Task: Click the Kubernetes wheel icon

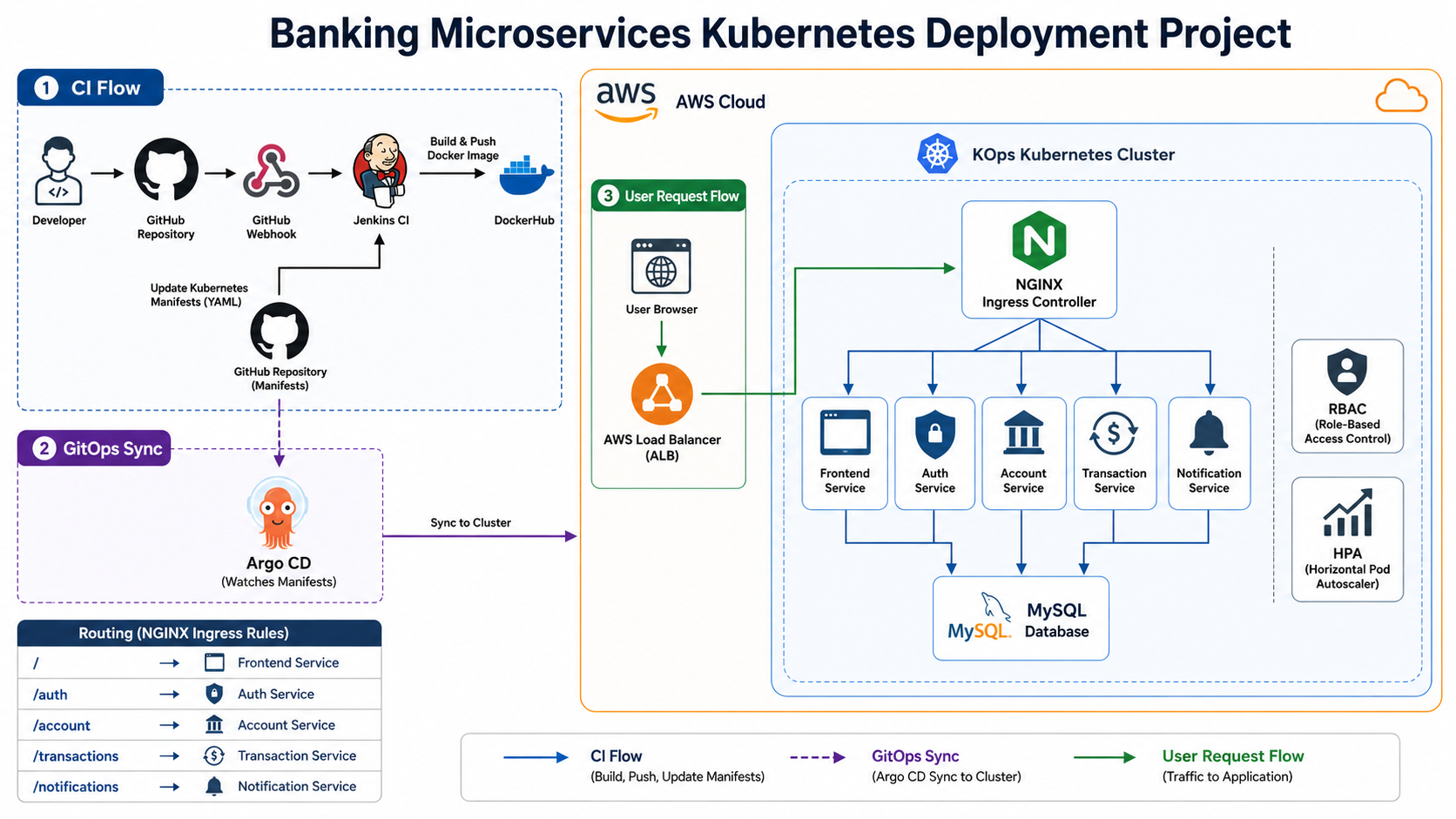Action: click(937, 154)
